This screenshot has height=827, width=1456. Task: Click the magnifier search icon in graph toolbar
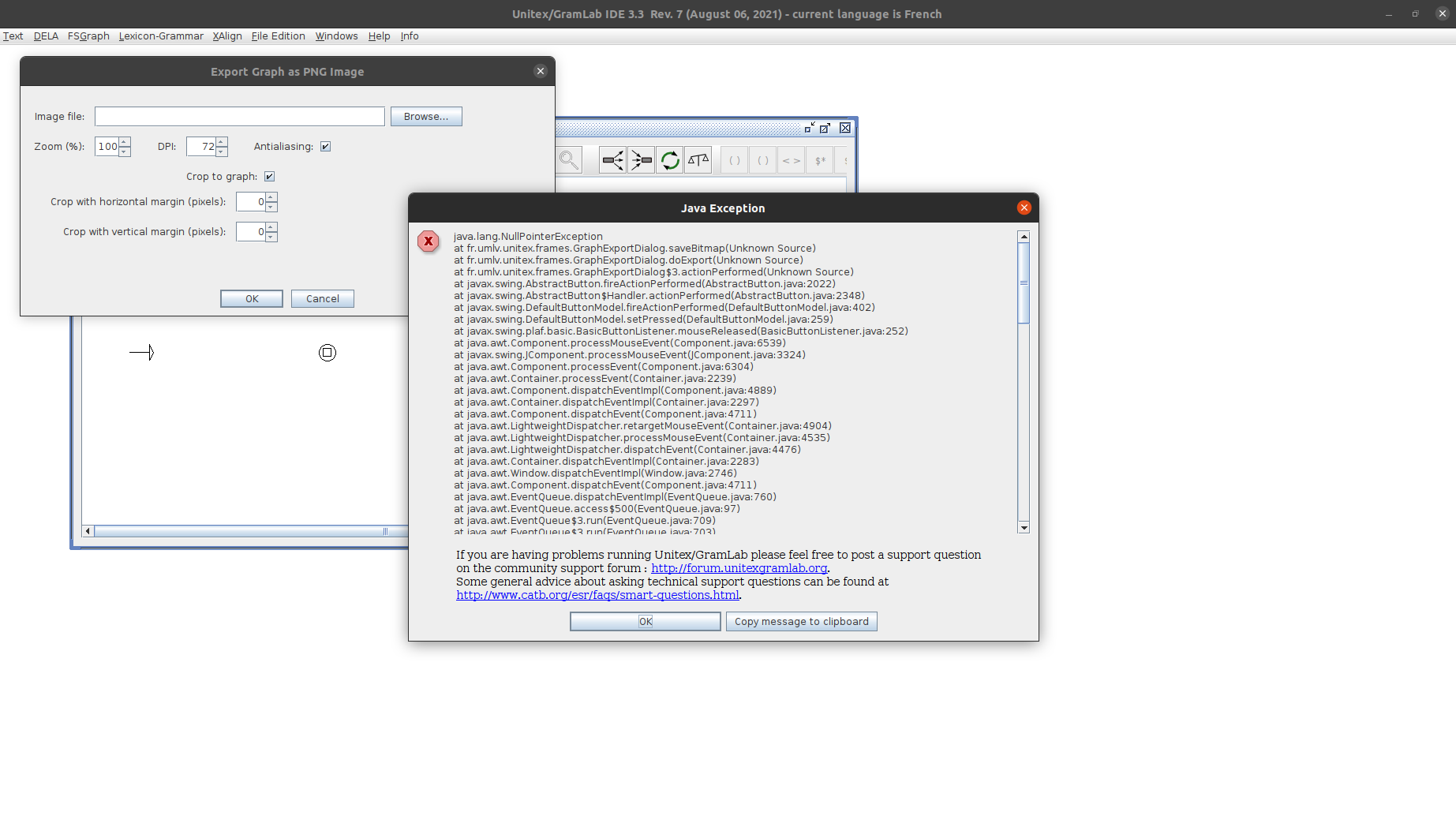pos(568,160)
